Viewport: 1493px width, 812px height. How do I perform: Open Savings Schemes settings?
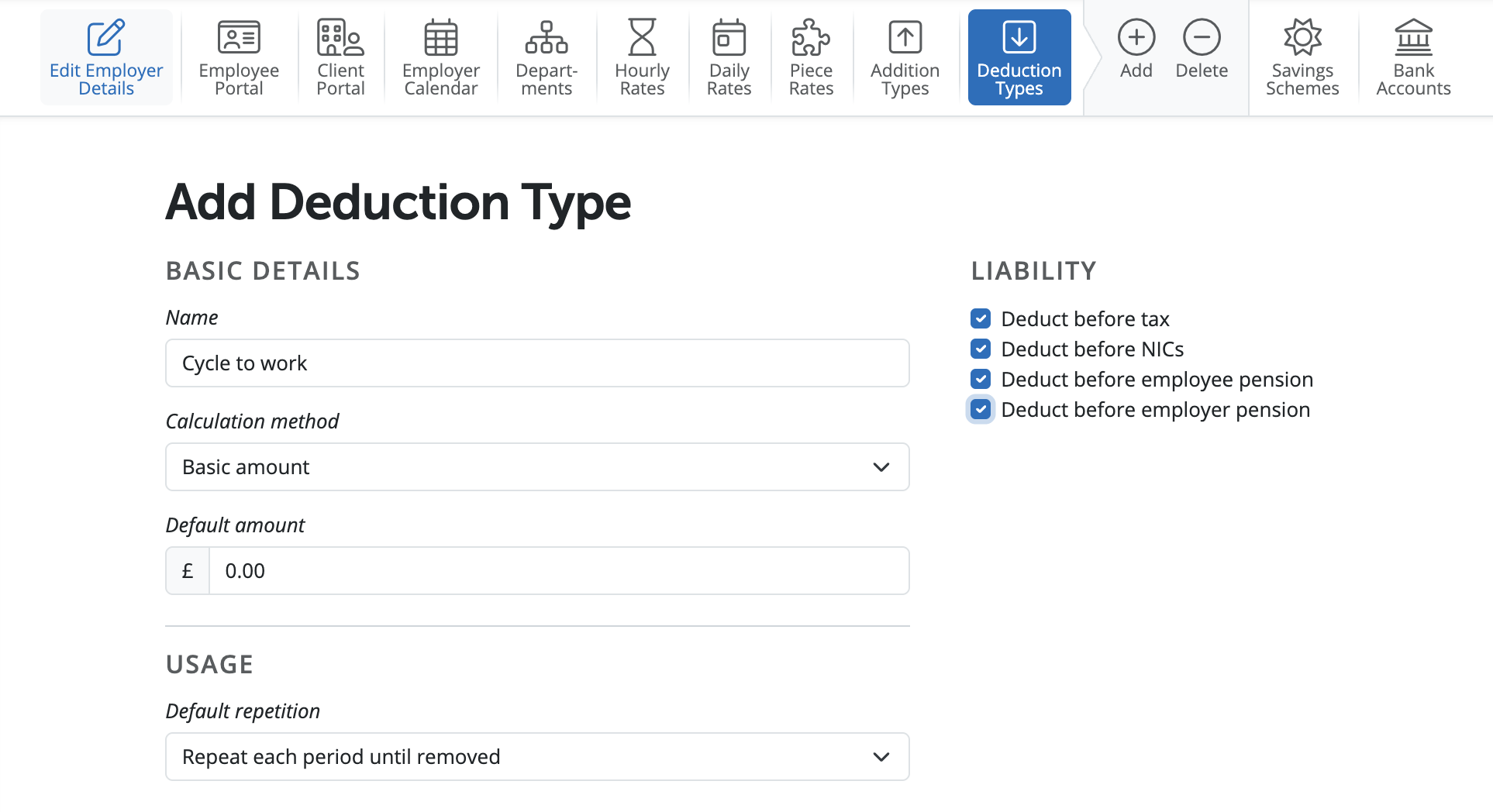pyautogui.click(x=1302, y=57)
